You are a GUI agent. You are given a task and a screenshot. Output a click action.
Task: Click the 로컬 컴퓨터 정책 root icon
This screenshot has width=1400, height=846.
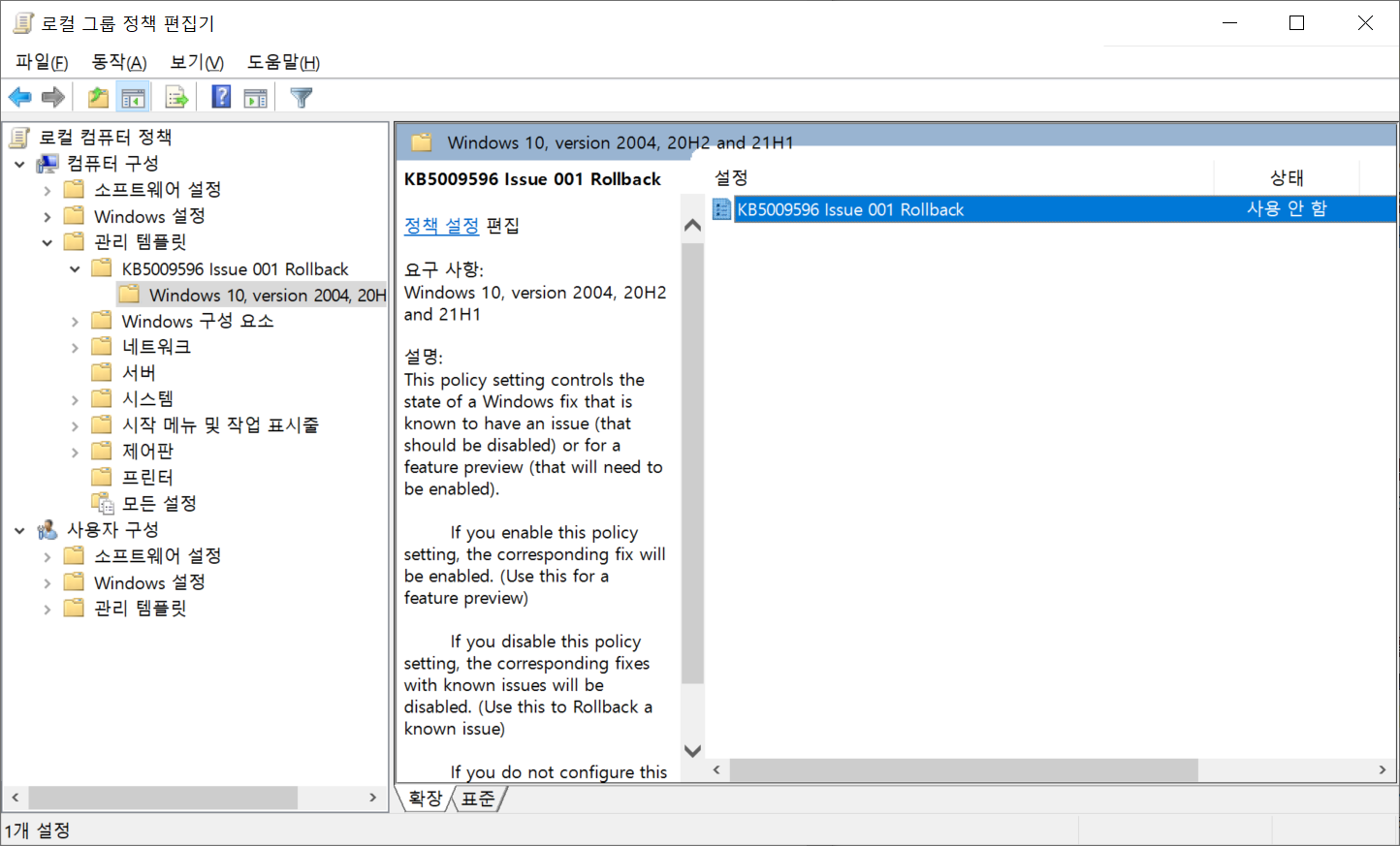point(19,137)
